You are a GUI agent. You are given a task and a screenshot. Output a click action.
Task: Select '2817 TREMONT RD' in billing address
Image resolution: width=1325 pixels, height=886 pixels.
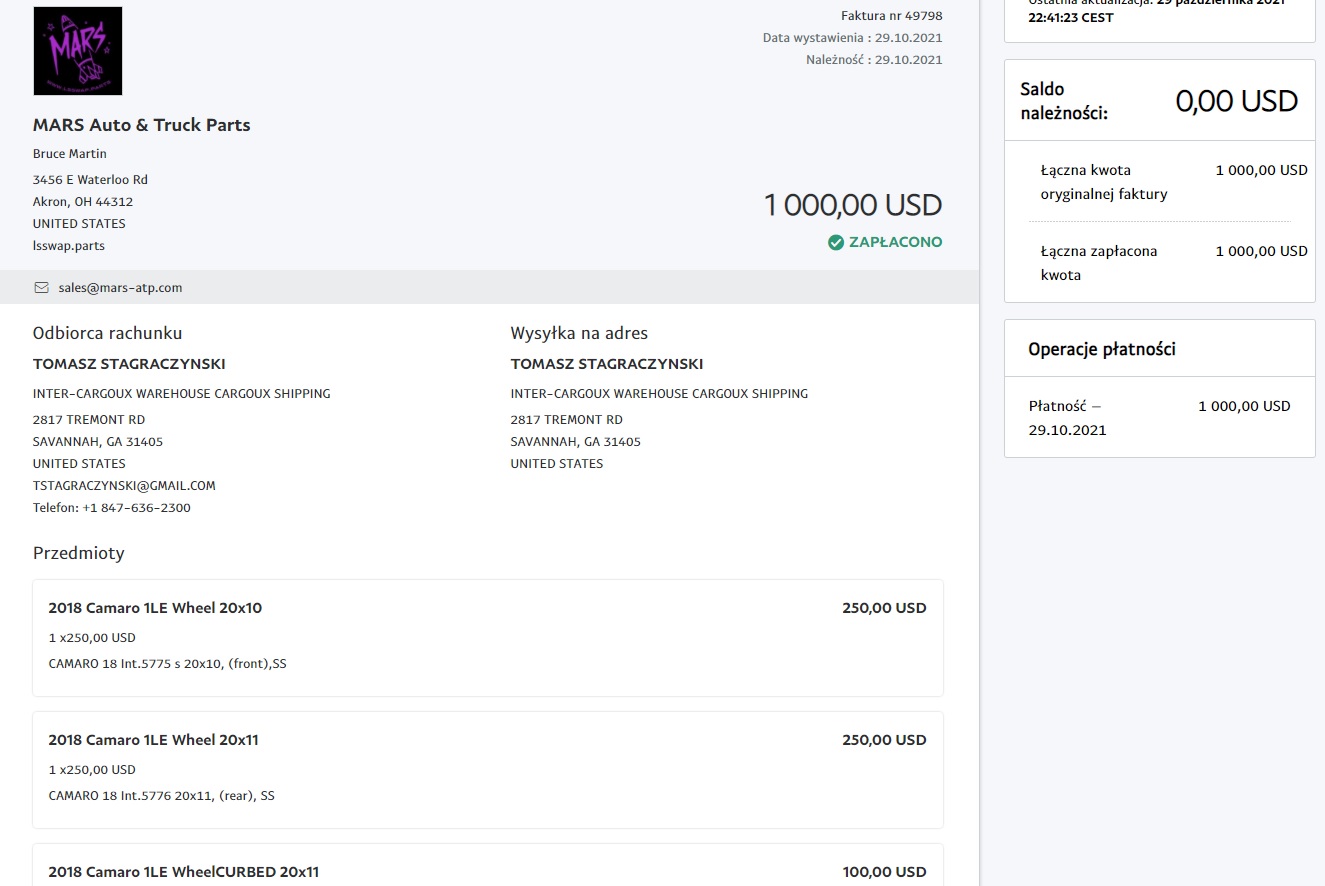tap(89, 420)
